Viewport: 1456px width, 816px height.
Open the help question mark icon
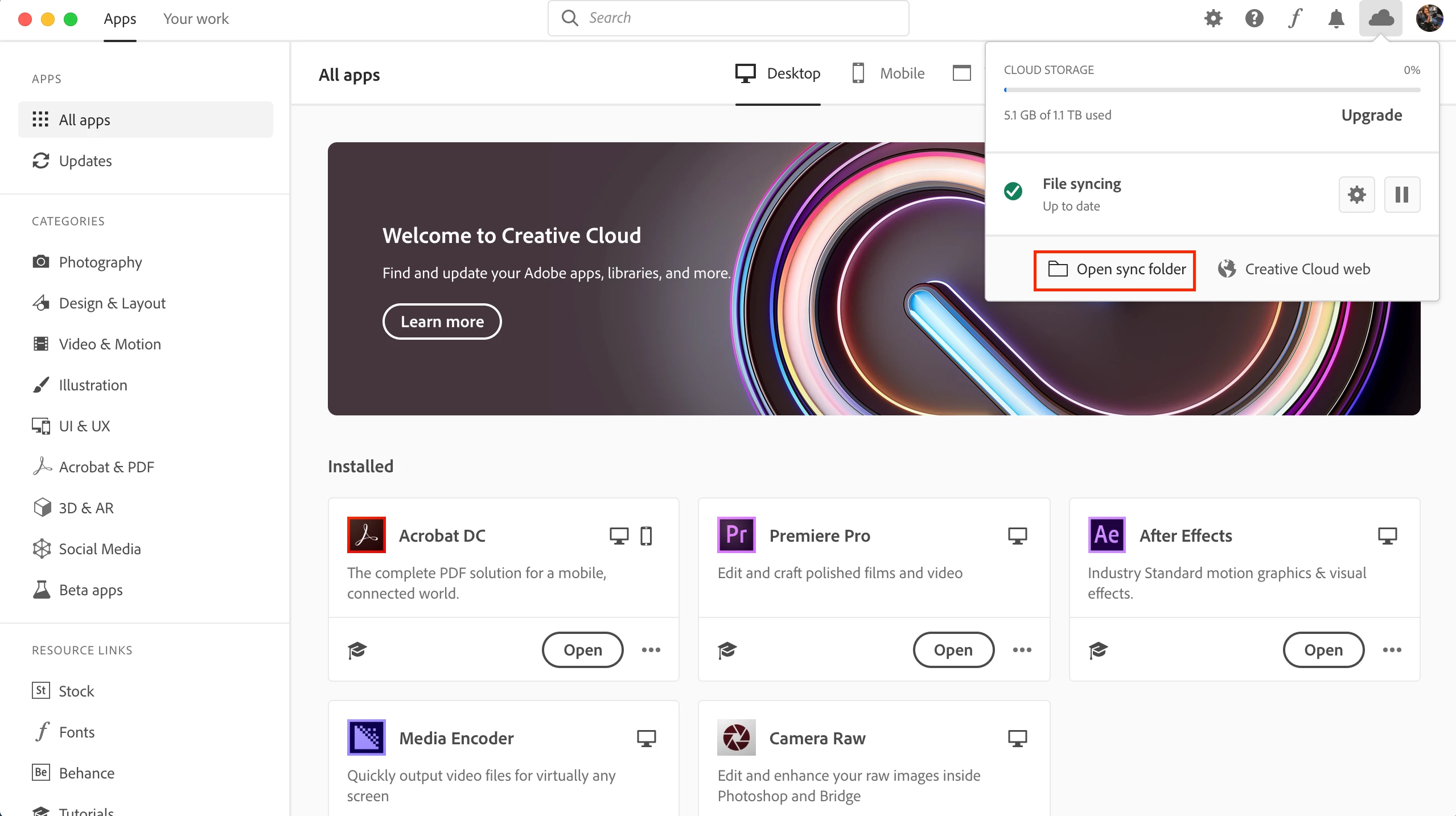(x=1254, y=18)
